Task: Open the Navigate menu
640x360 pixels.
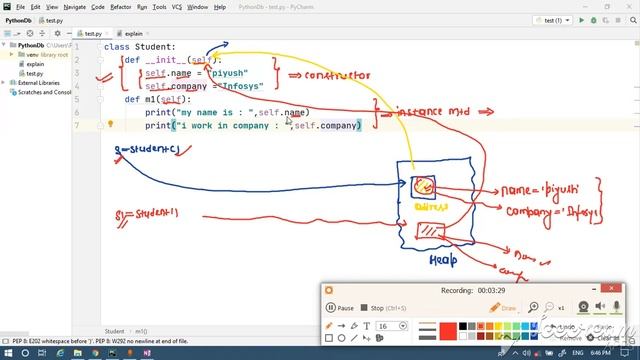Action: (x=75, y=7)
